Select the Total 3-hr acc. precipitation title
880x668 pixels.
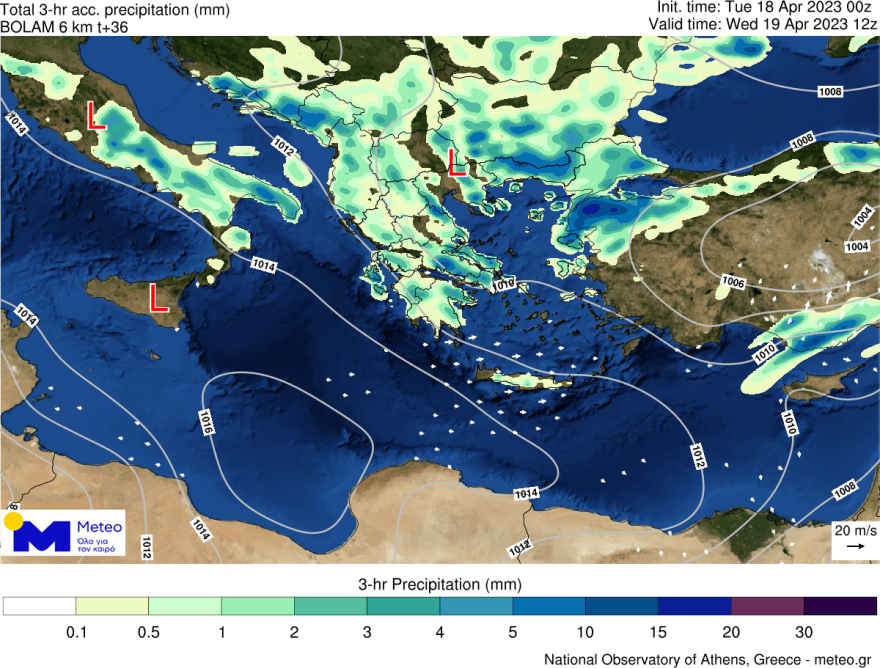[115, 11]
